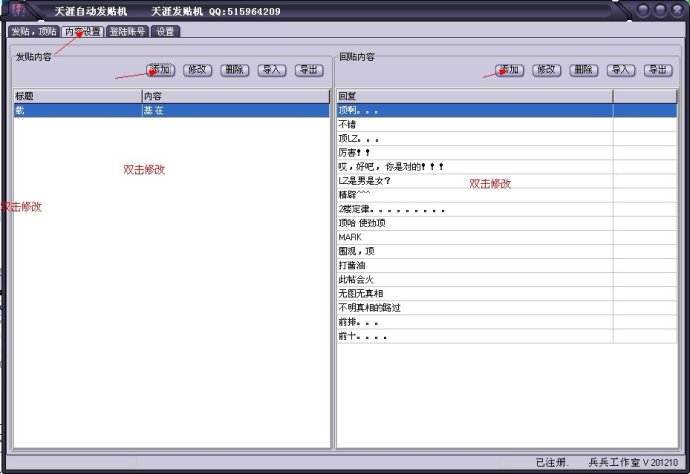Click the 标题 column header
The width and height of the screenshot is (690, 474).
tap(77, 96)
